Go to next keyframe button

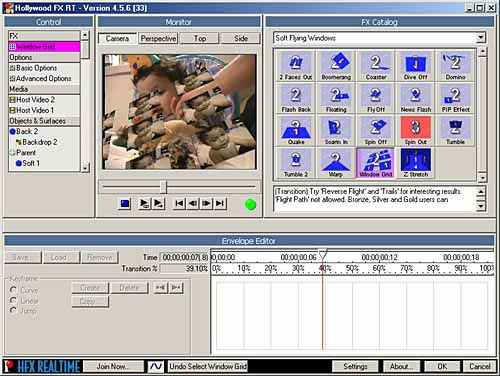(x=176, y=288)
